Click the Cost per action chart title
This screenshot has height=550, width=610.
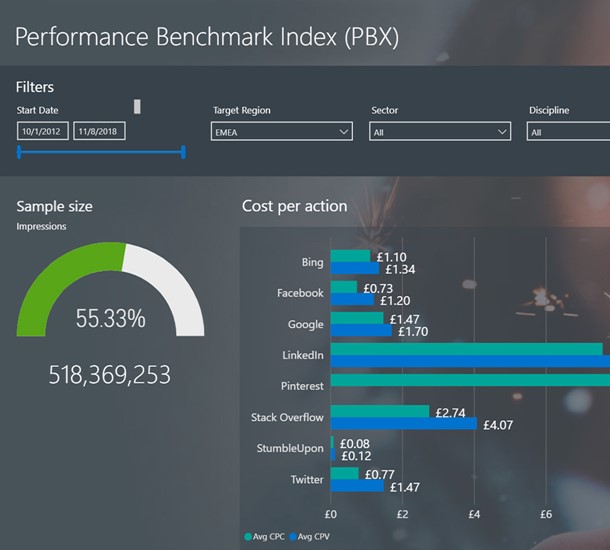[294, 206]
